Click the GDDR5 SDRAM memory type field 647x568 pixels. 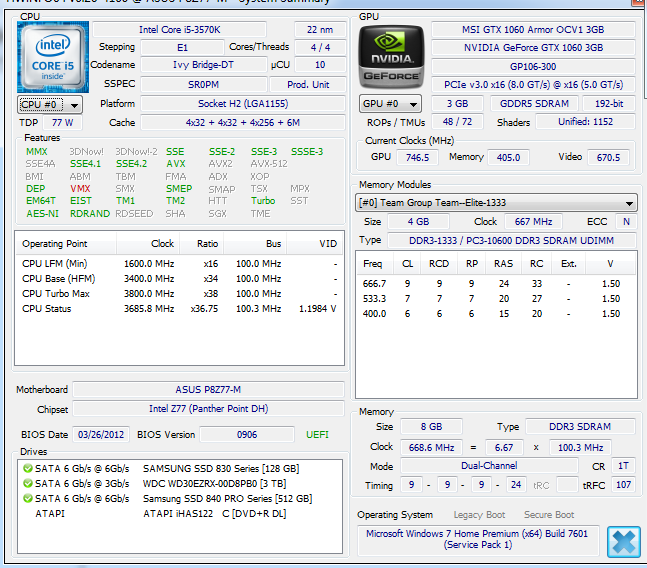534,104
